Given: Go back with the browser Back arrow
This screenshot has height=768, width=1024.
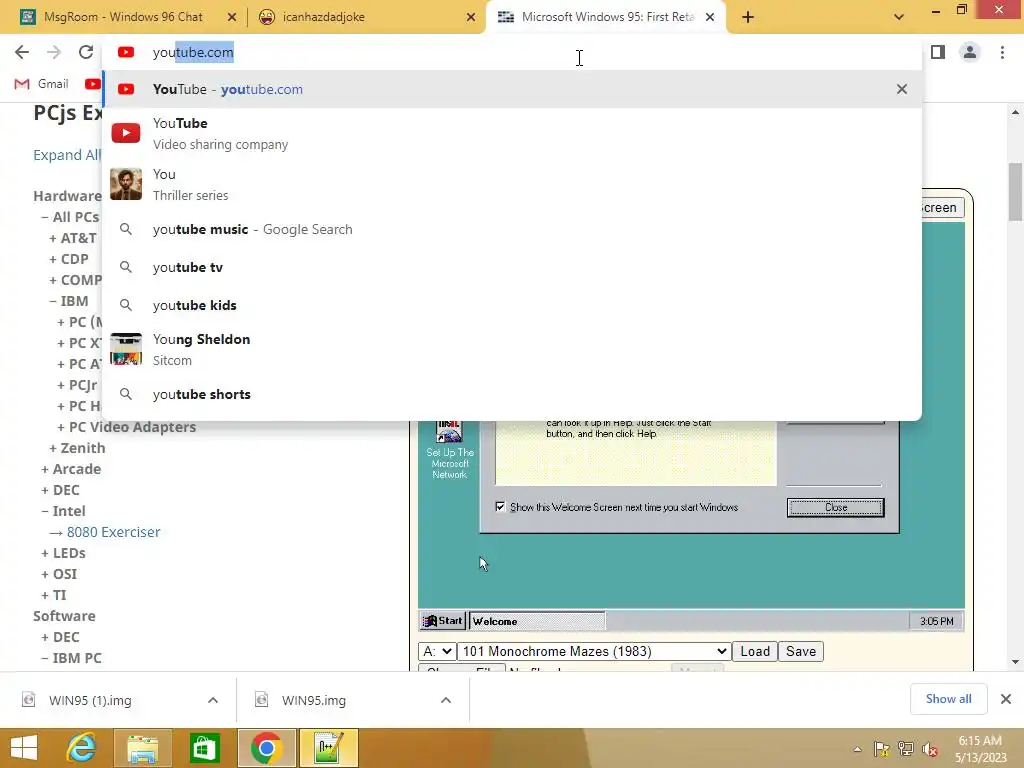Looking at the screenshot, I should click(x=22, y=52).
